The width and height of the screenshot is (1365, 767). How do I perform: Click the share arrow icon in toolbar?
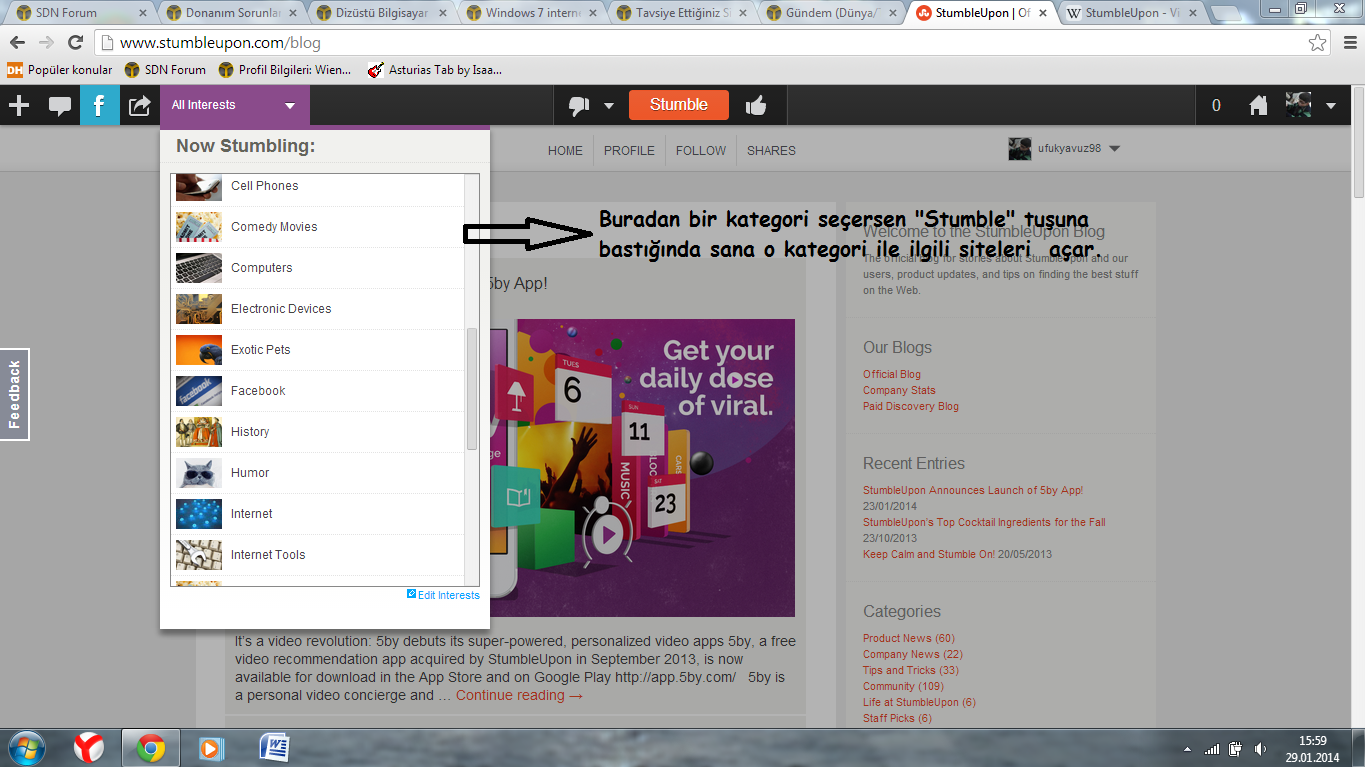pyautogui.click(x=140, y=105)
